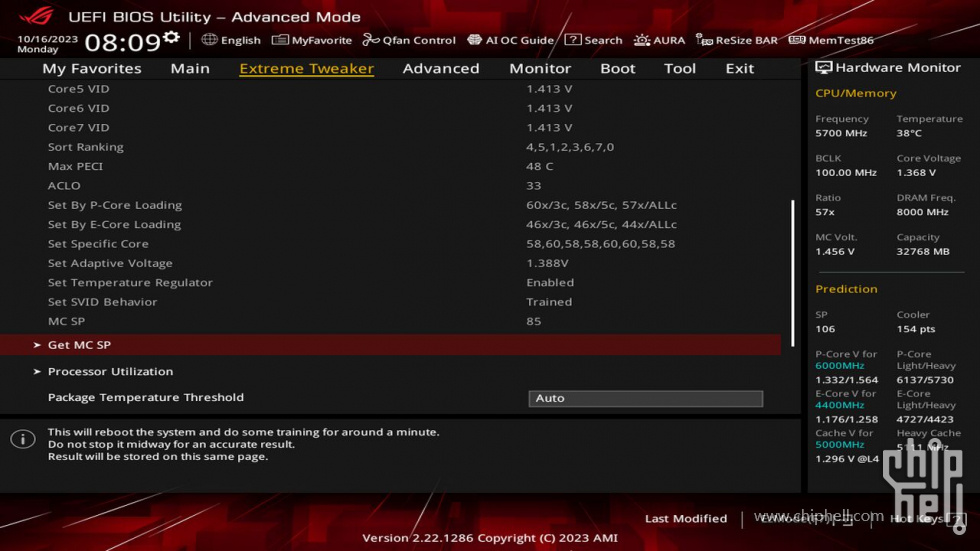Select Set By E-Core Loading row
This screenshot has width=980, height=551.
391,224
